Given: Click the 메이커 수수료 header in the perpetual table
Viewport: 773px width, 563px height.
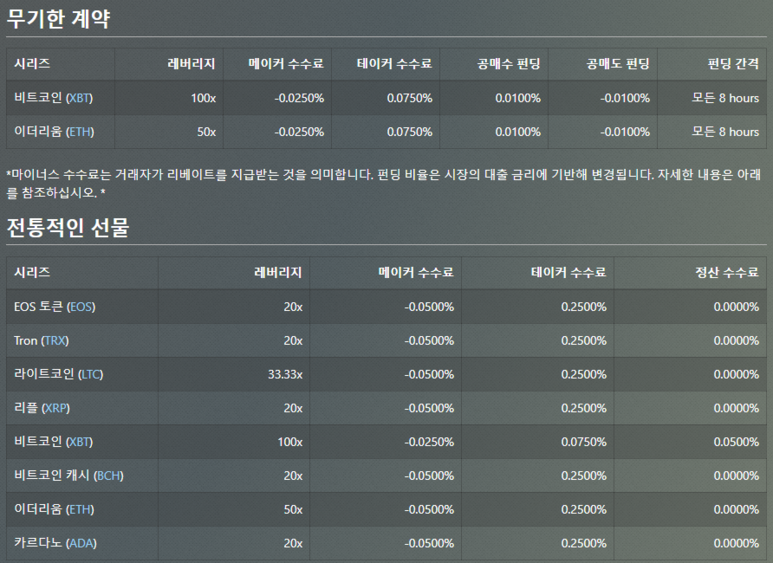Looking at the screenshot, I should 286,64.
